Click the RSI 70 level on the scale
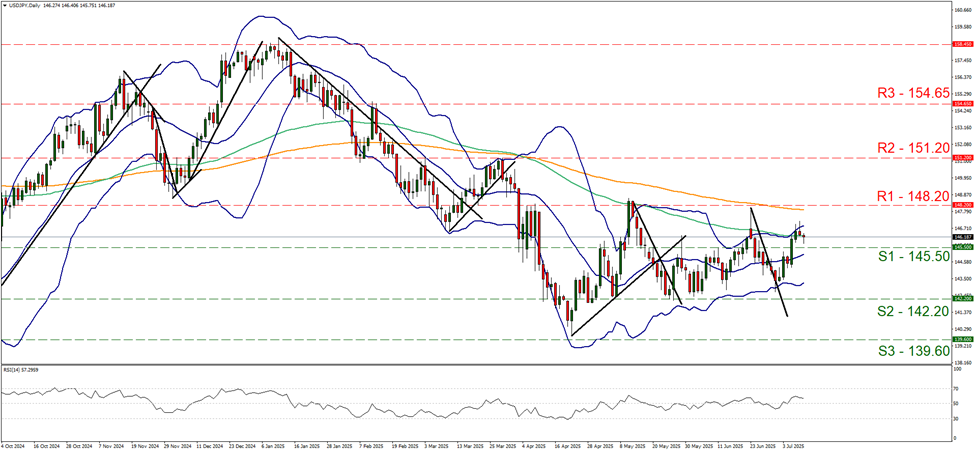The height and width of the screenshot is (452, 975). point(955,386)
